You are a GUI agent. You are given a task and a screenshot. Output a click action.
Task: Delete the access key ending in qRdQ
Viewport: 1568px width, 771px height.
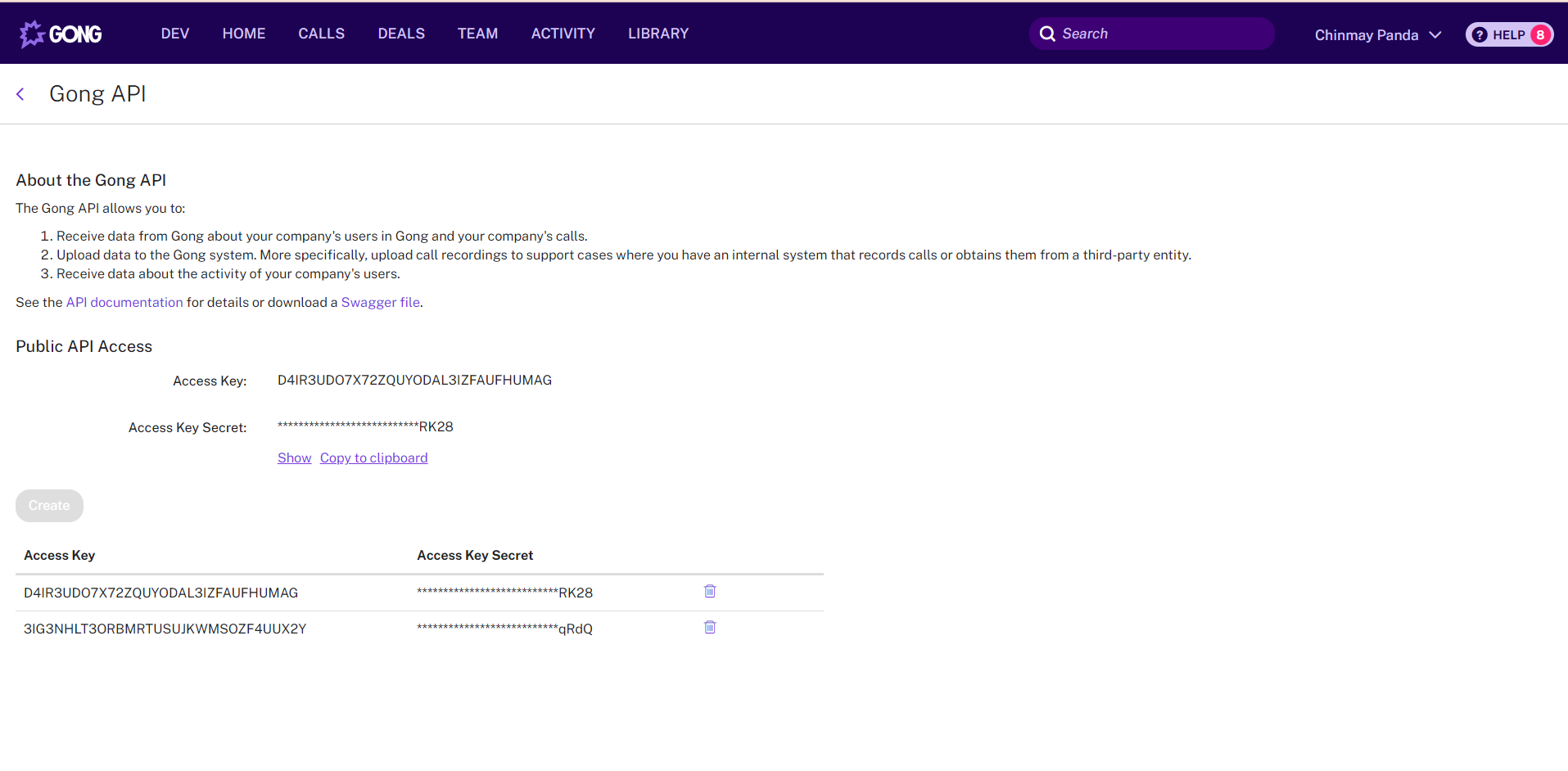pyautogui.click(x=710, y=627)
